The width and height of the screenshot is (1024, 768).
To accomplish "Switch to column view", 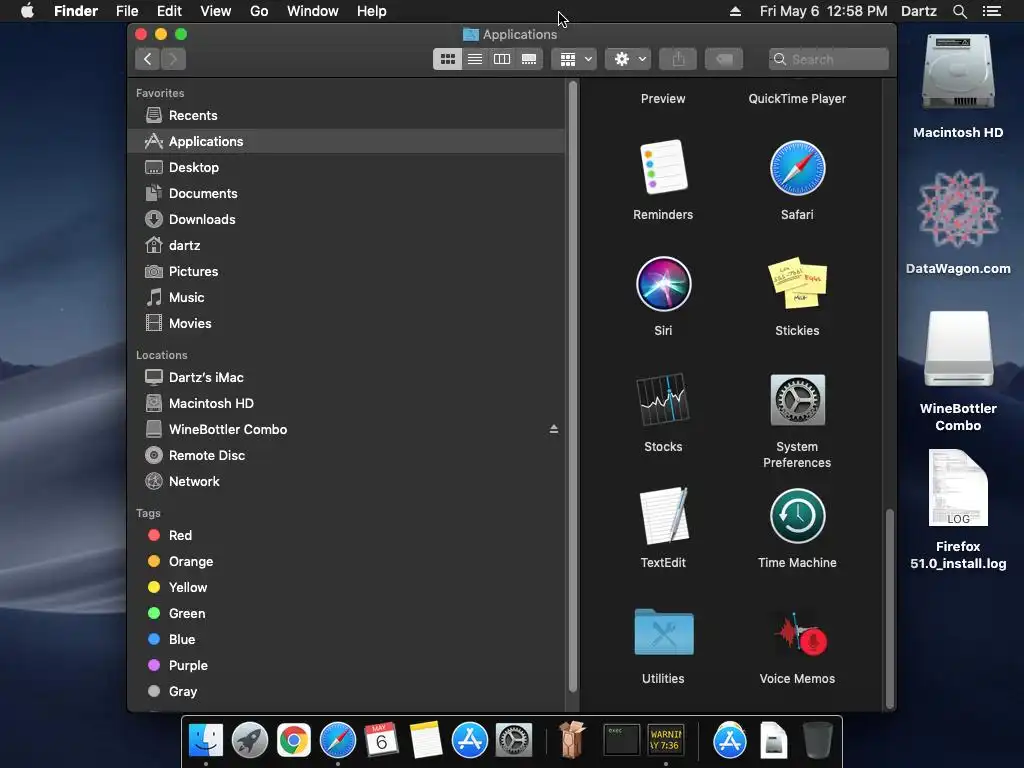I will pyautogui.click(x=502, y=59).
